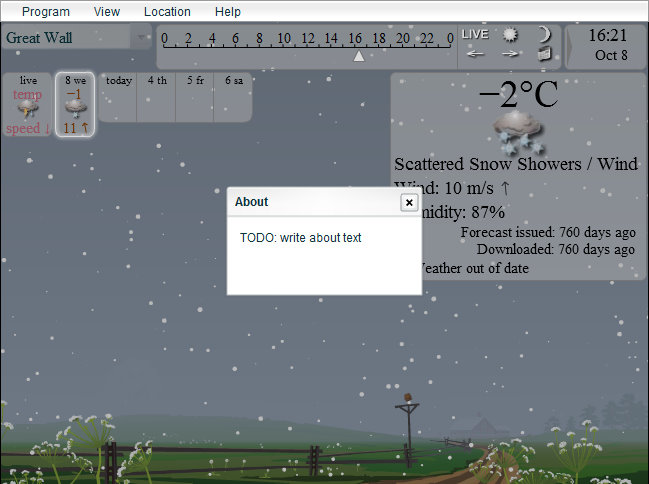Expand the Great Wall location dropdown

[141, 37]
